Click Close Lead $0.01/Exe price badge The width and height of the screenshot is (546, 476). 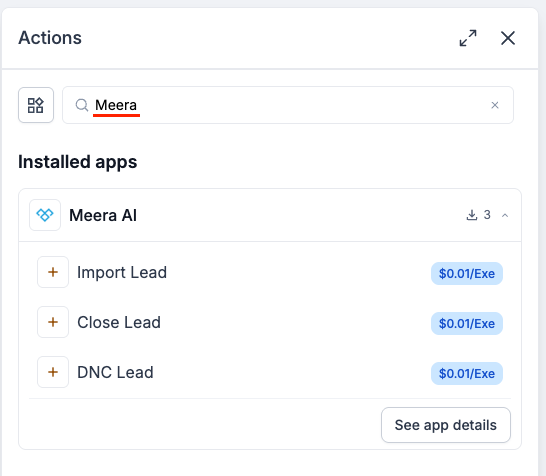pos(467,323)
